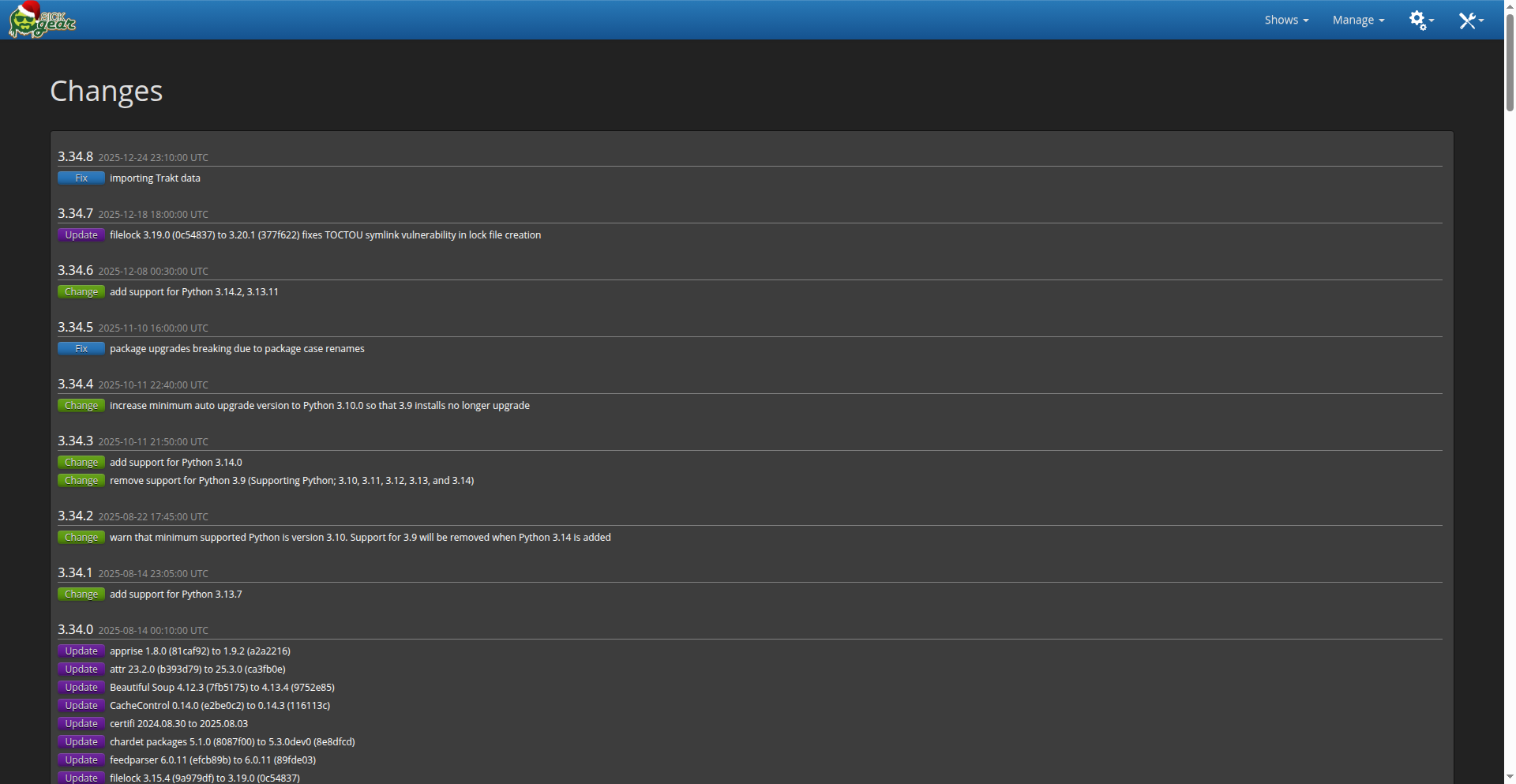Screen dimensions: 1516x784
Task: Click the Update badge for filelock TOCTOU fix
Action: tap(81, 235)
